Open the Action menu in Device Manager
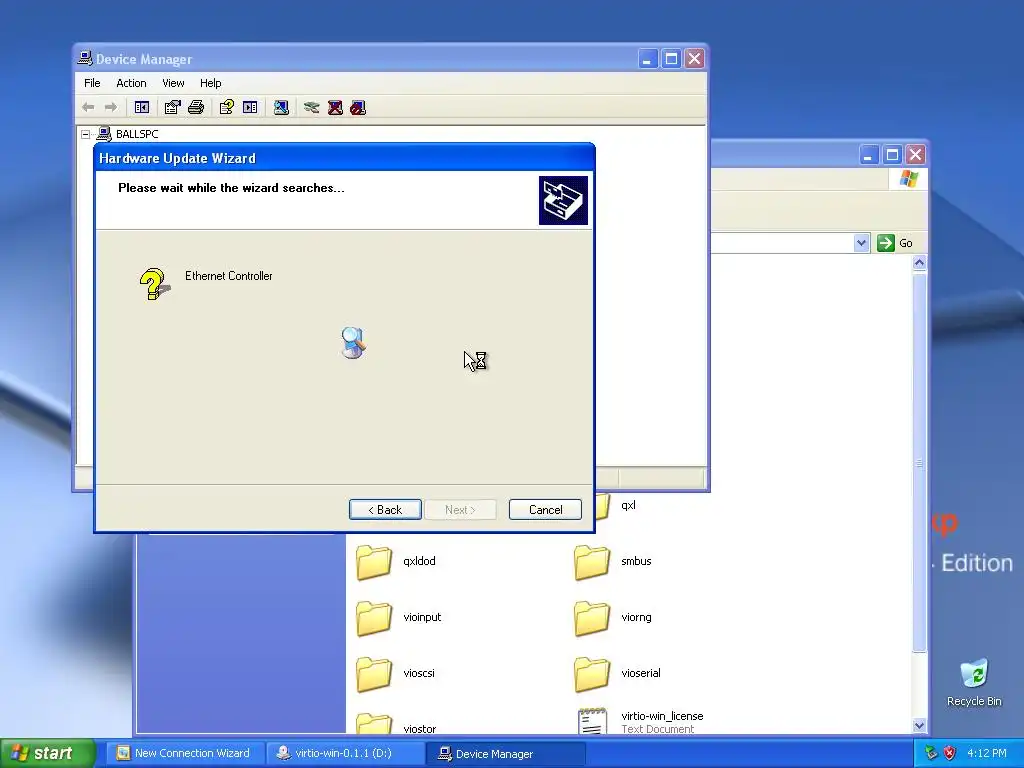This screenshot has height=768, width=1024. click(131, 83)
